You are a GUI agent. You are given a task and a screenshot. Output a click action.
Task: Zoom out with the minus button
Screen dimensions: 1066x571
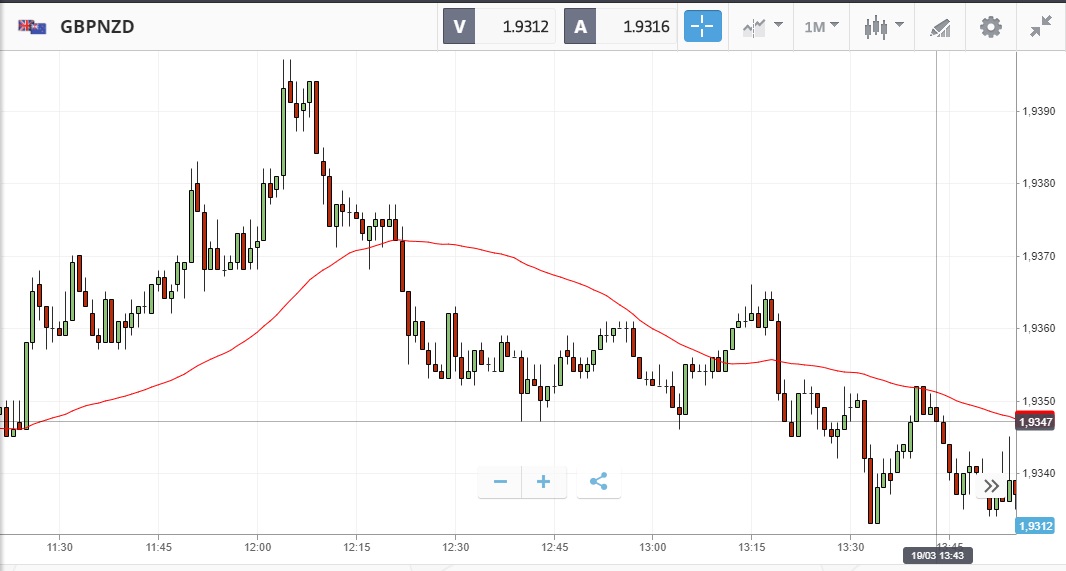click(500, 482)
